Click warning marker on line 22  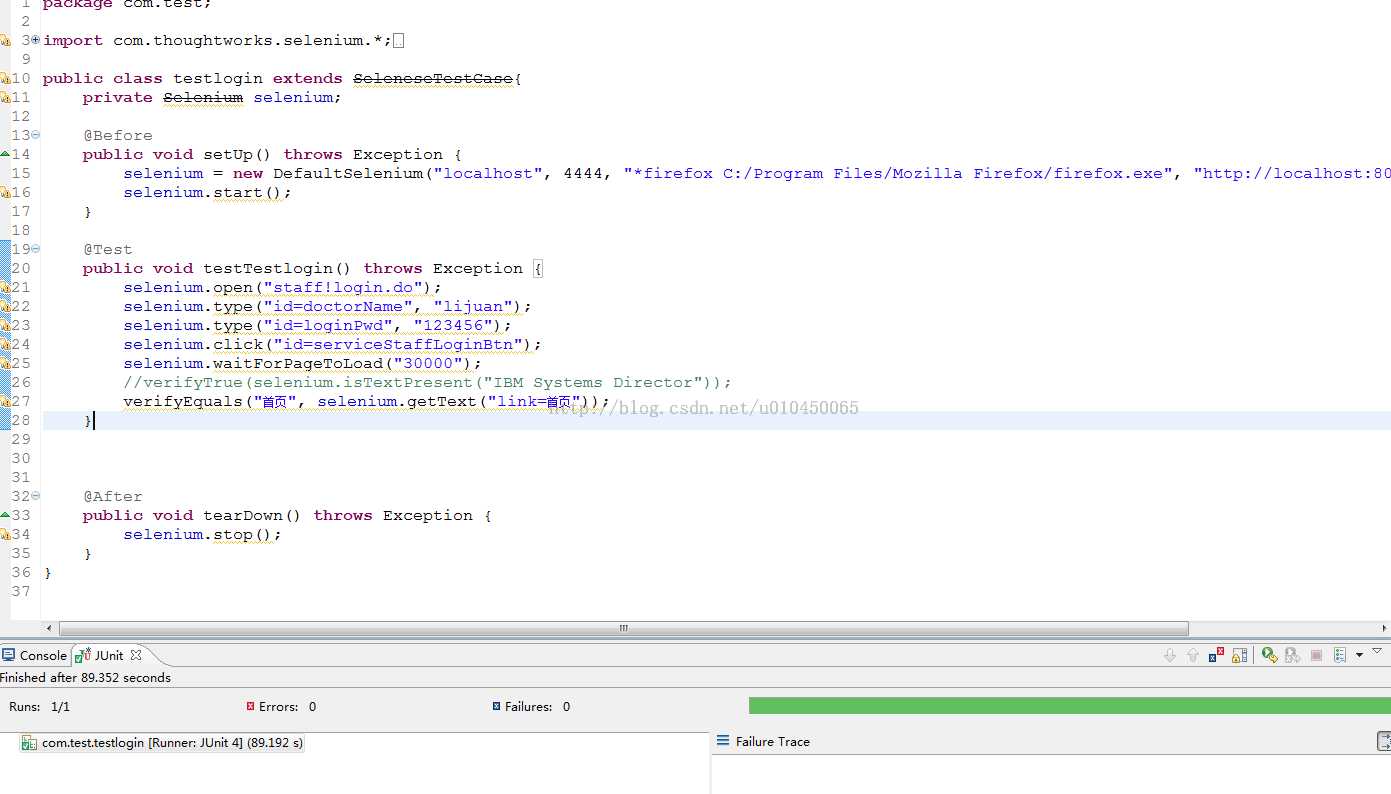5,306
